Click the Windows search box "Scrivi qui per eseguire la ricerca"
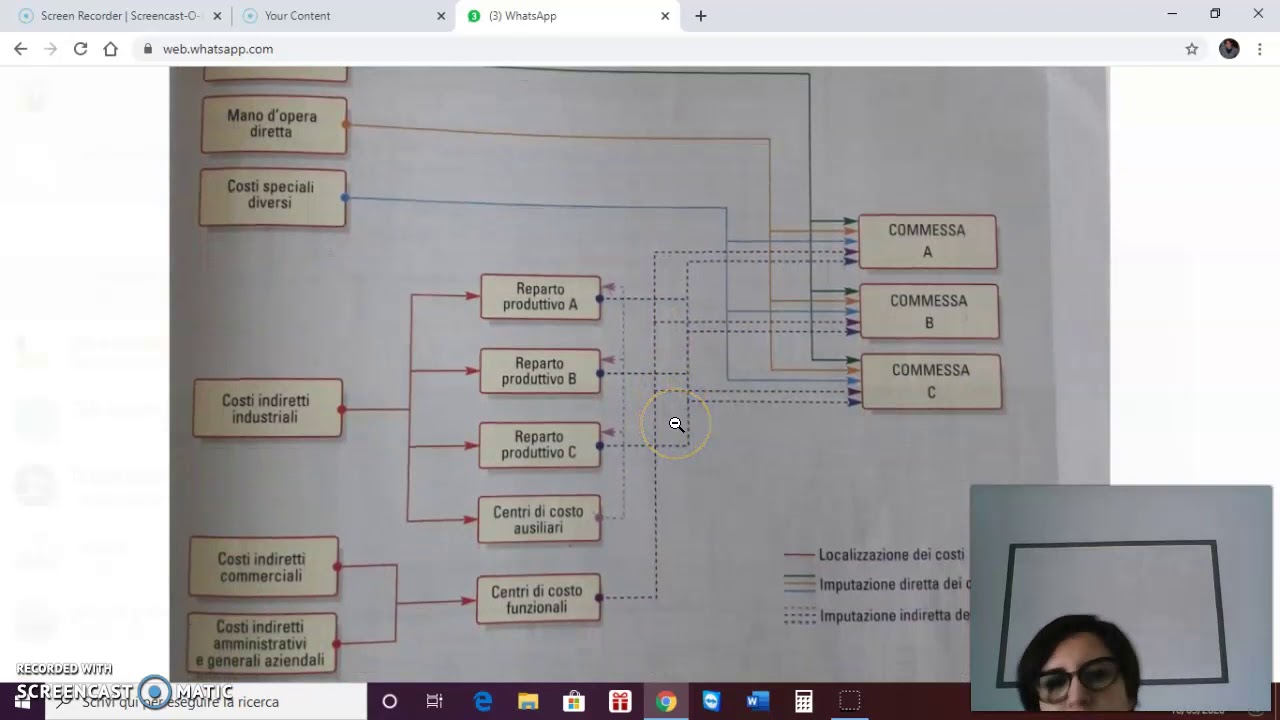Viewport: 1280px width, 720px height. pos(207,702)
